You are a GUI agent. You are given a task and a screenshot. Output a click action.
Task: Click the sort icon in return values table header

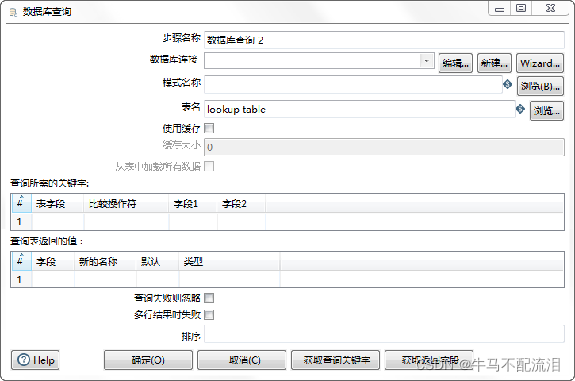click(x=21, y=261)
